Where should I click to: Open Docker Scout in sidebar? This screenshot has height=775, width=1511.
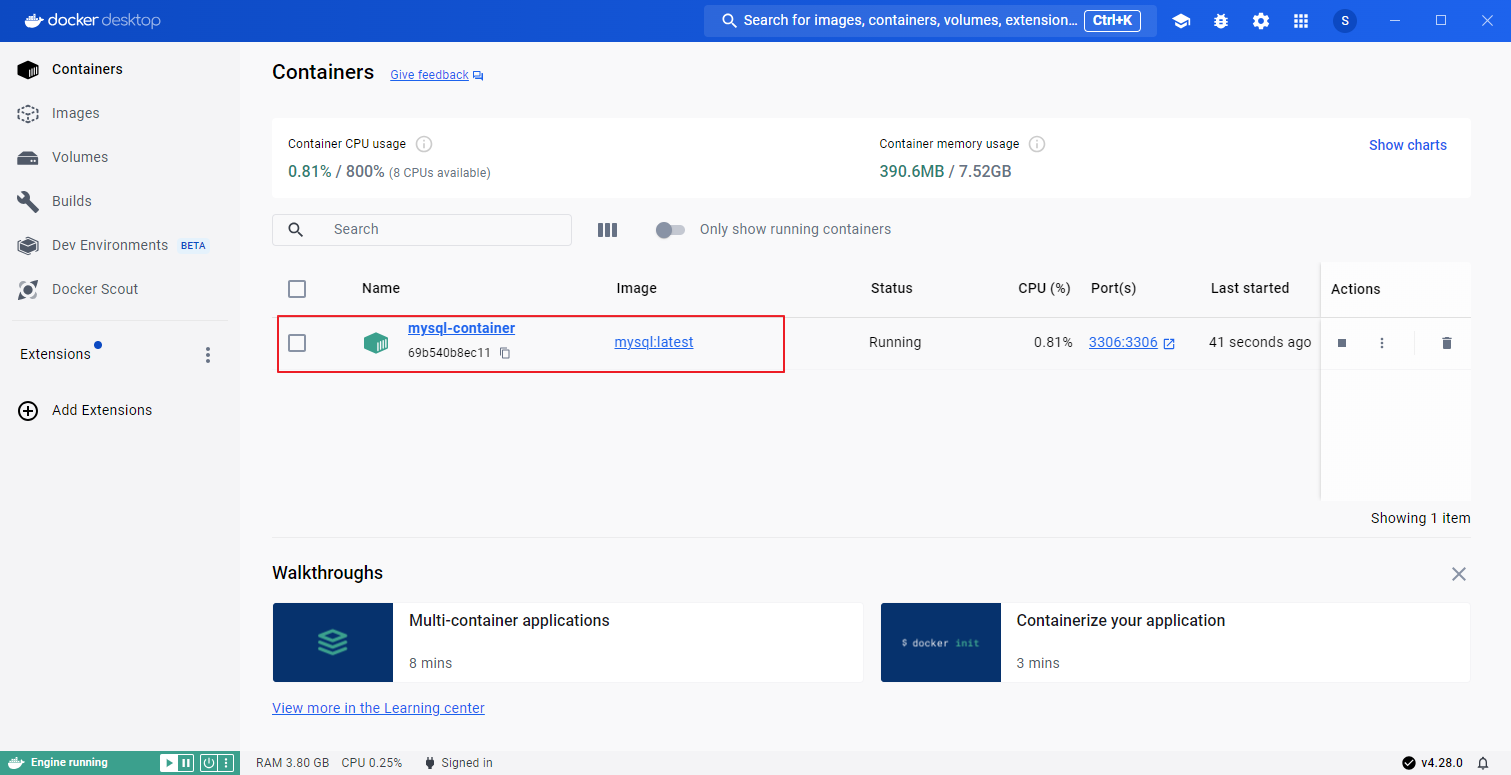click(x=120, y=289)
